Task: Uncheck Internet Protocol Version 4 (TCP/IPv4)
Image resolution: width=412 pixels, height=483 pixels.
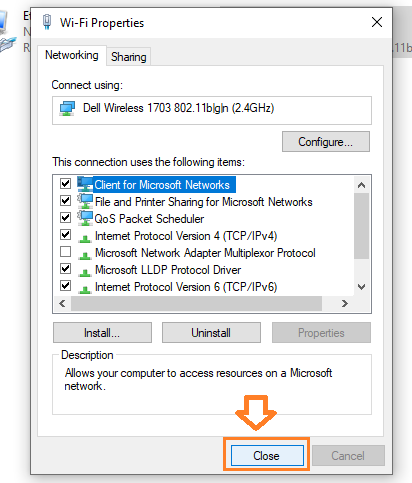Action: tap(66, 234)
